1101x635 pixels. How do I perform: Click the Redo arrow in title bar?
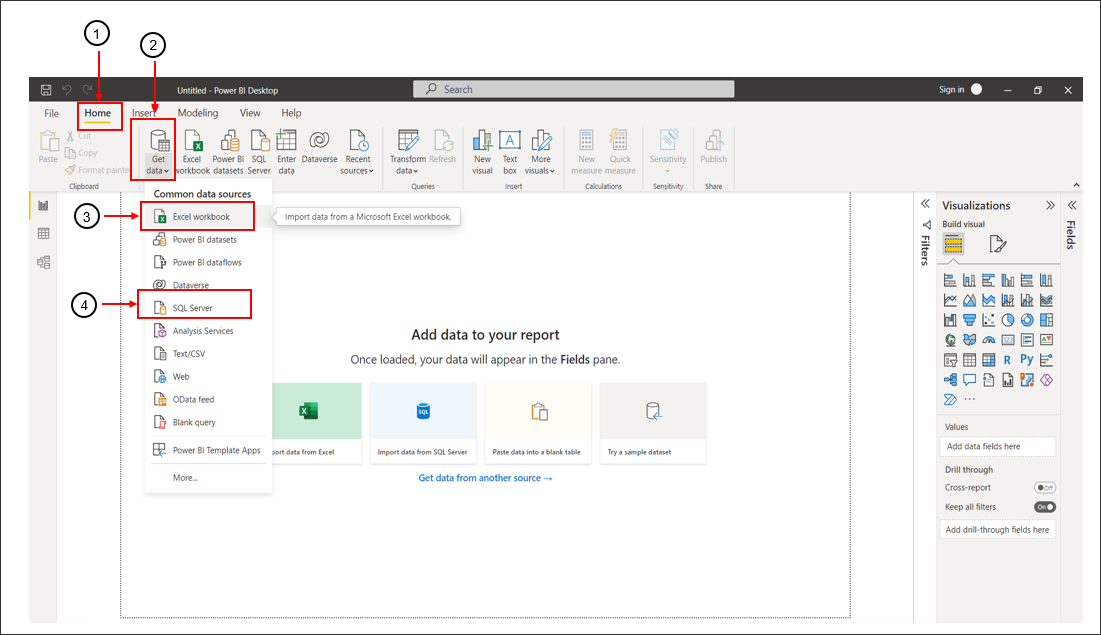(x=87, y=89)
